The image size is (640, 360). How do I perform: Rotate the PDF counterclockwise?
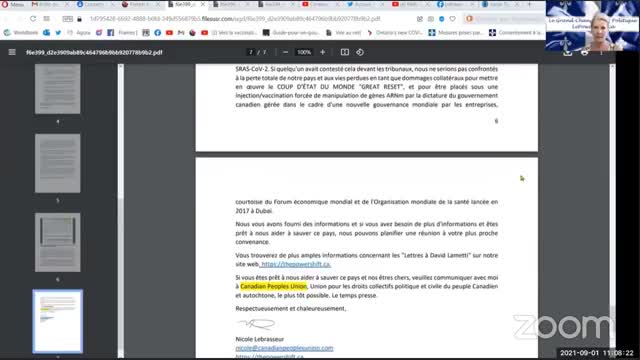[360, 52]
